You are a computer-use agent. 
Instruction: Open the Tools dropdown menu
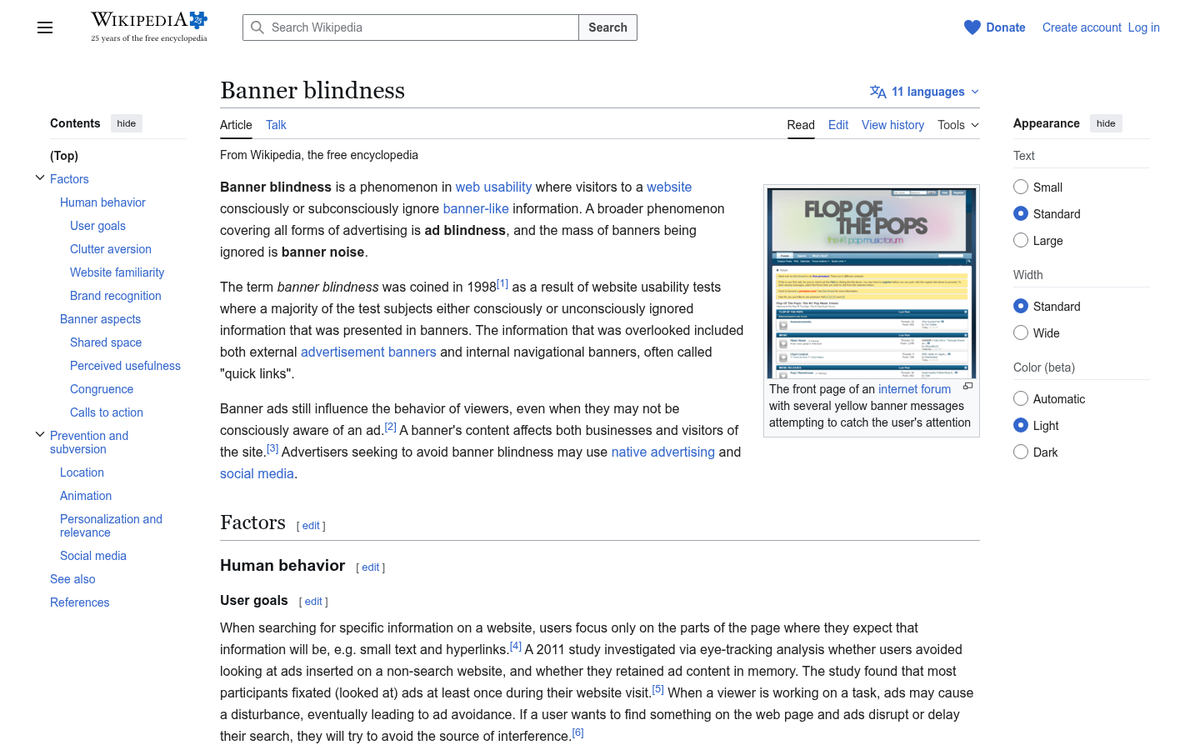tap(958, 125)
